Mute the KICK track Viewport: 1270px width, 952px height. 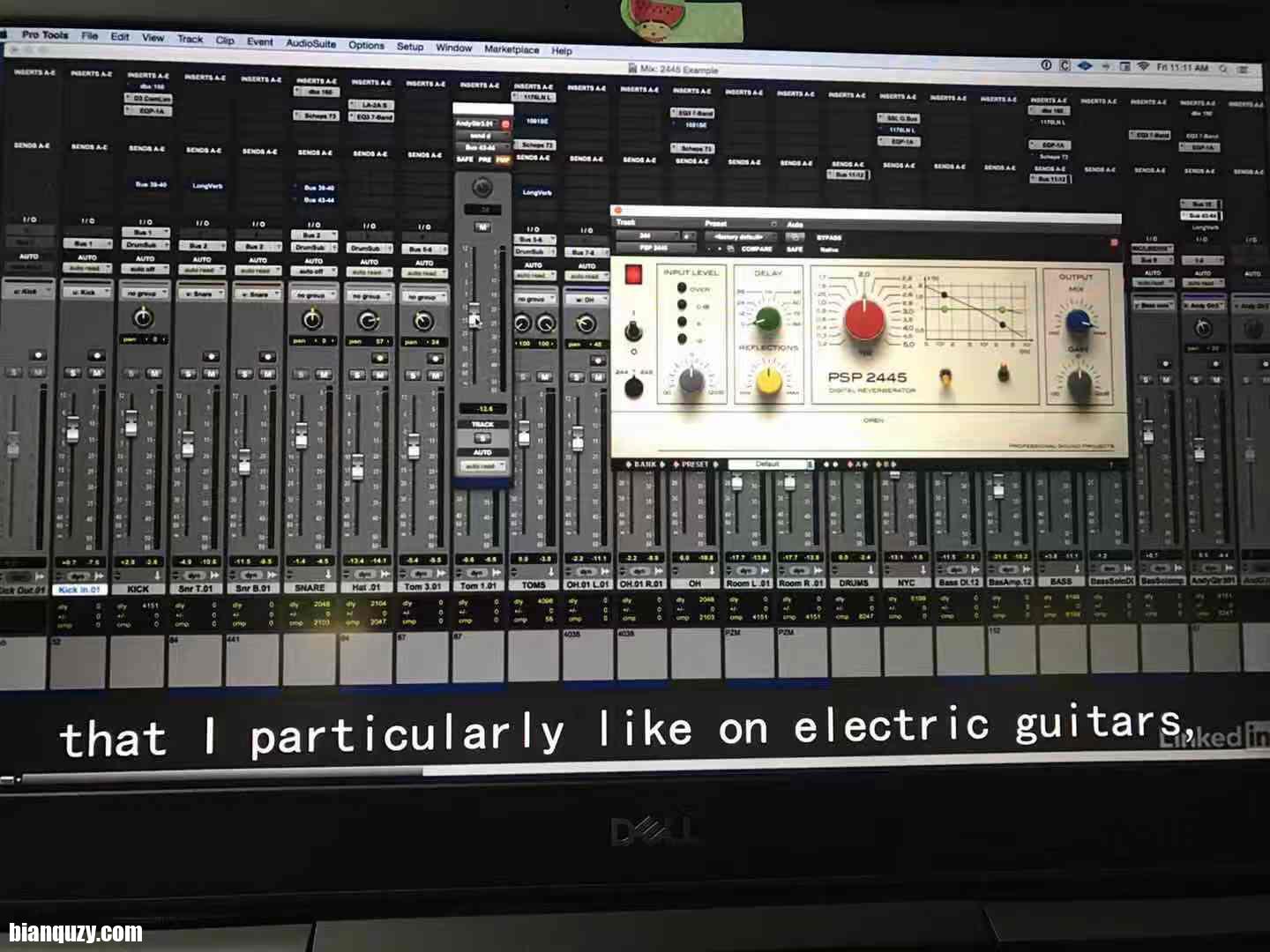pos(153,374)
